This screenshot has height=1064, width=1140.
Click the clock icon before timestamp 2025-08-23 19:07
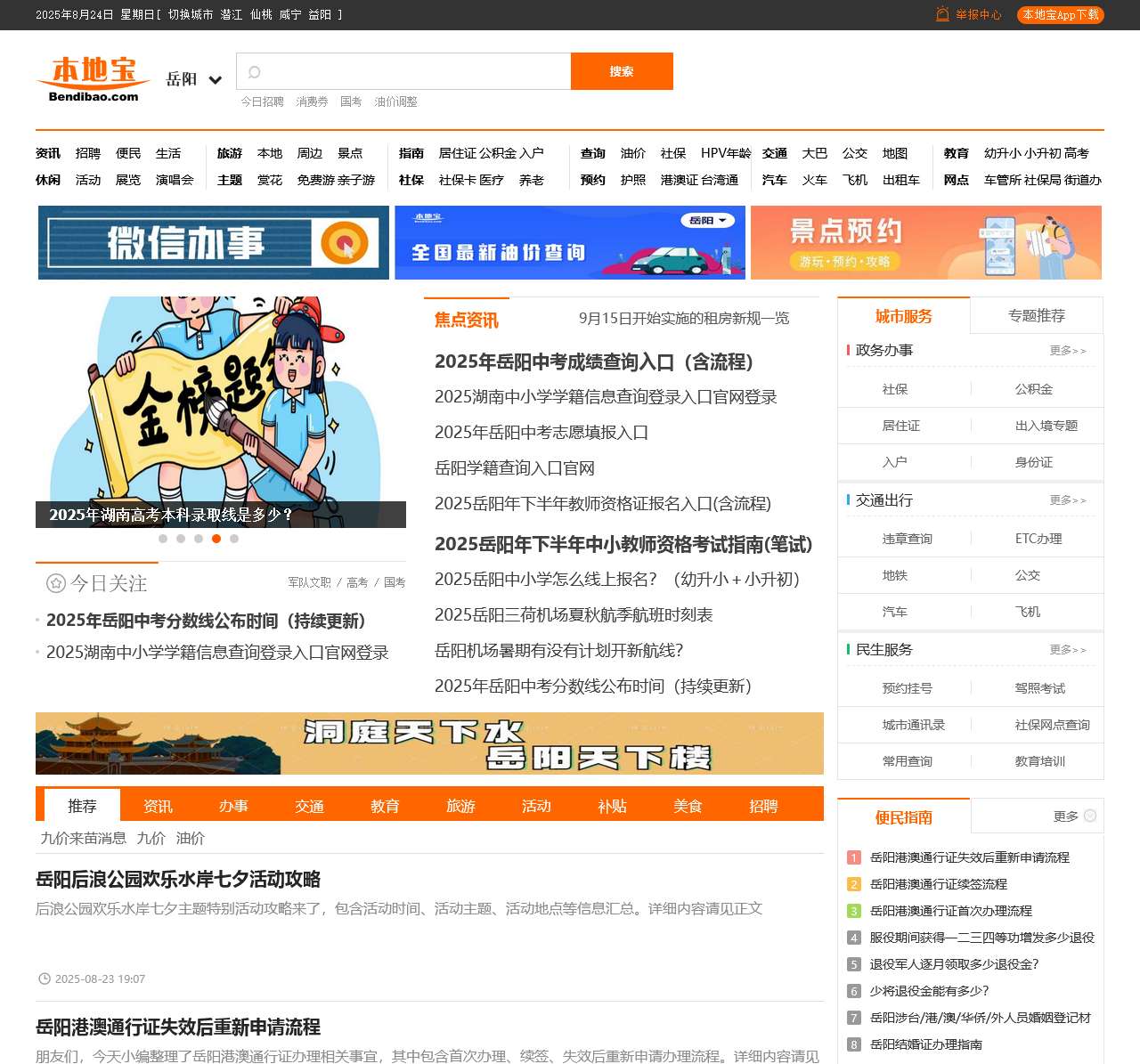[44, 979]
